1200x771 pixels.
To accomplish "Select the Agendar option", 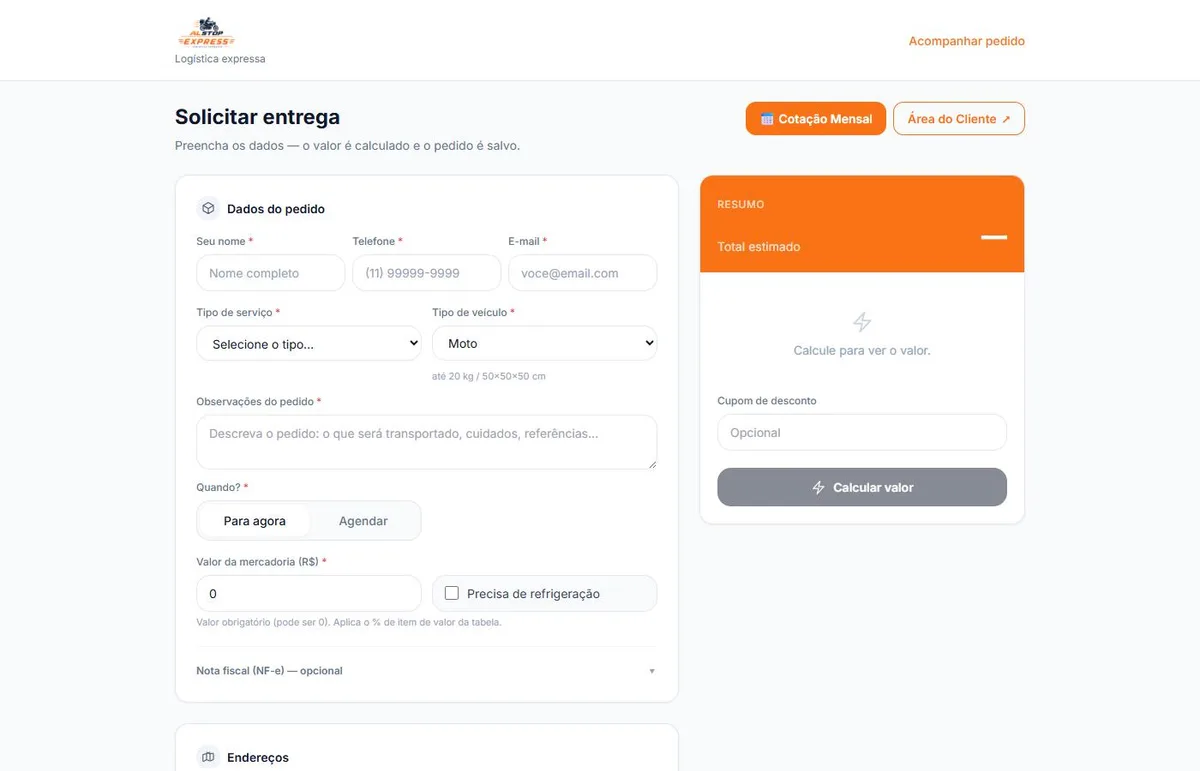I will (363, 521).
